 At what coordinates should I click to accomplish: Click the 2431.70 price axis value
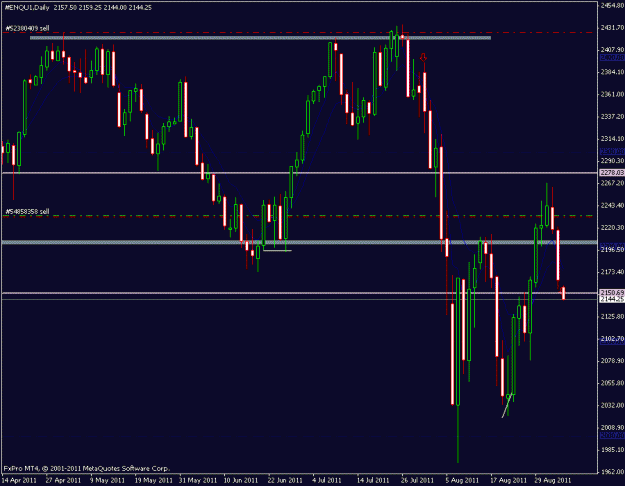click(x=612, y=28)
